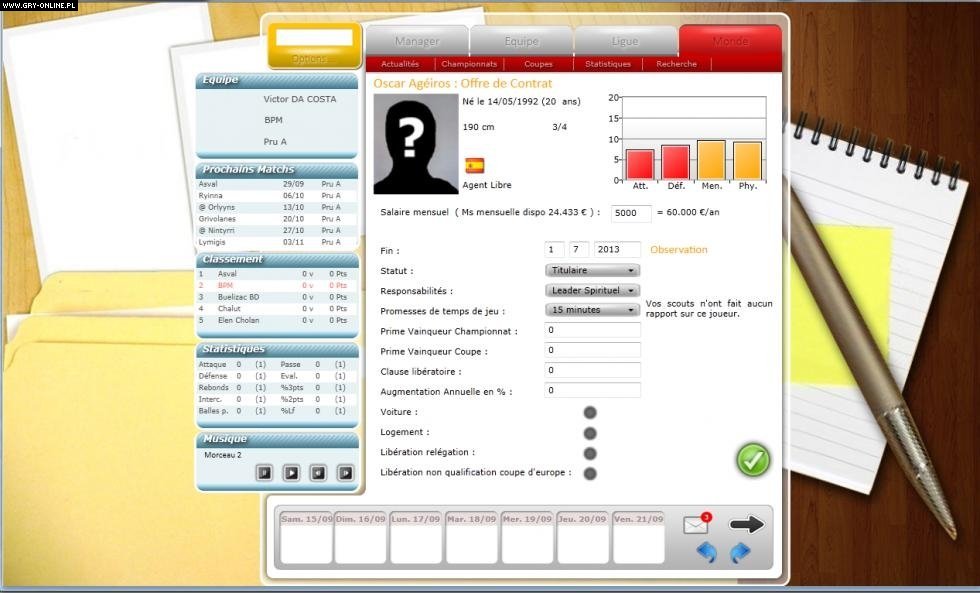This screenshot has width=980, height=593.
Task: Open the Statut dropdown set to Titulaire
Action: (591, 270)
